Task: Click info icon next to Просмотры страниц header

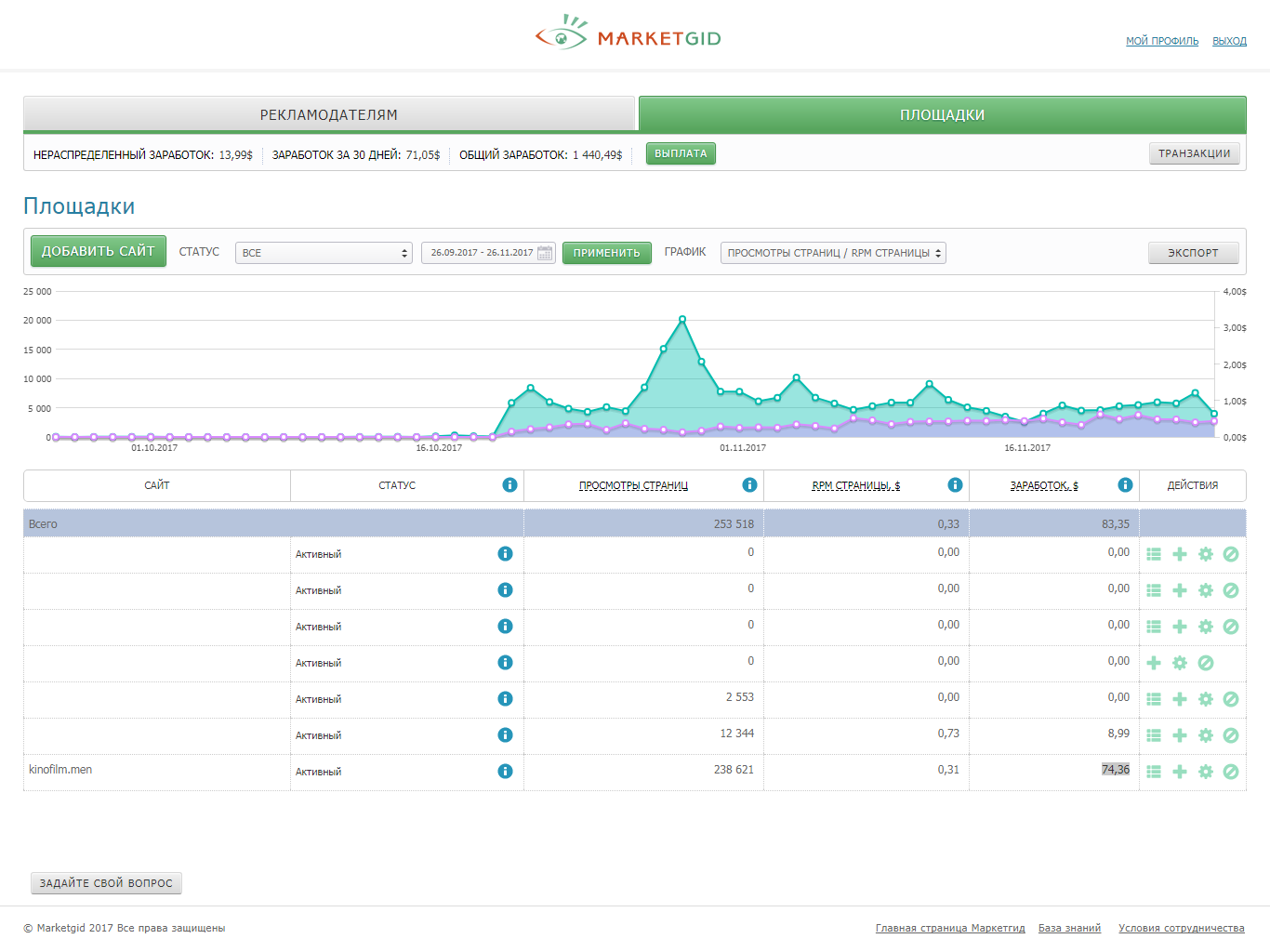Action: 749,485
